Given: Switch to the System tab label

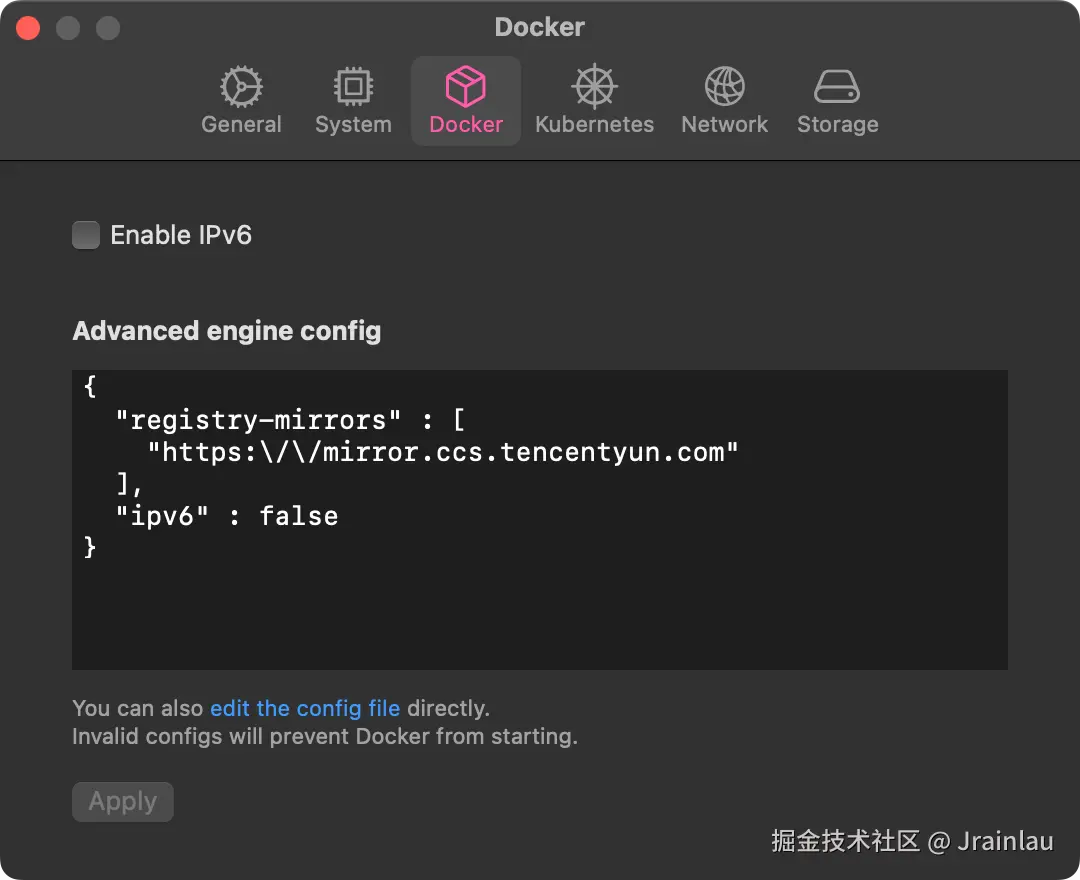Looking at the screenshot, I should click(353, 125).
